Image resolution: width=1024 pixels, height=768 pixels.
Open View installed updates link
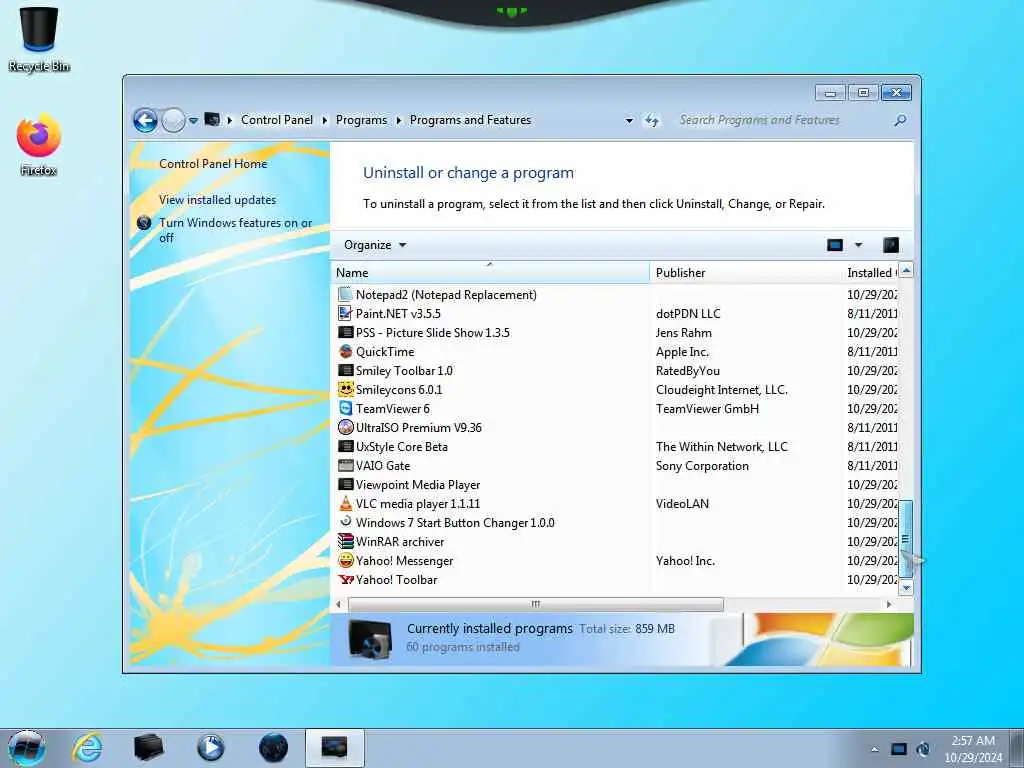[x=217, y=200]
